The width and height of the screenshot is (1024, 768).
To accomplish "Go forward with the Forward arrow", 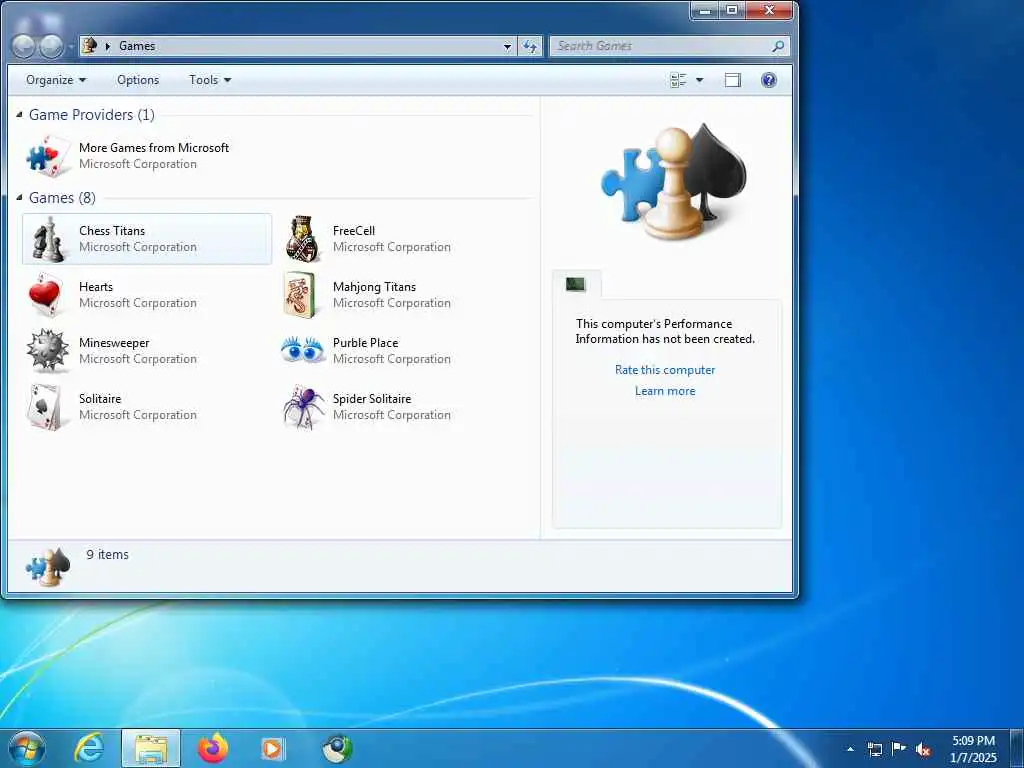I will tap(52, 46).
